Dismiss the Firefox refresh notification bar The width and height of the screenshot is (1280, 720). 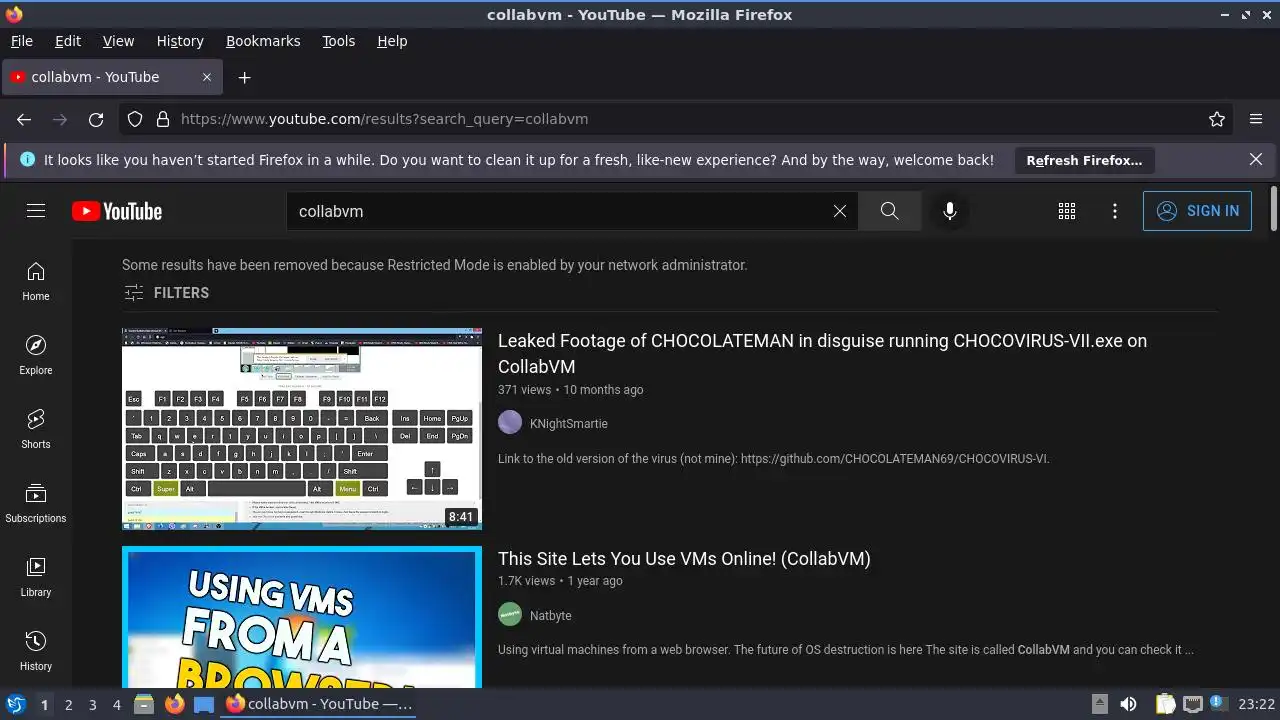point(1256,159)
